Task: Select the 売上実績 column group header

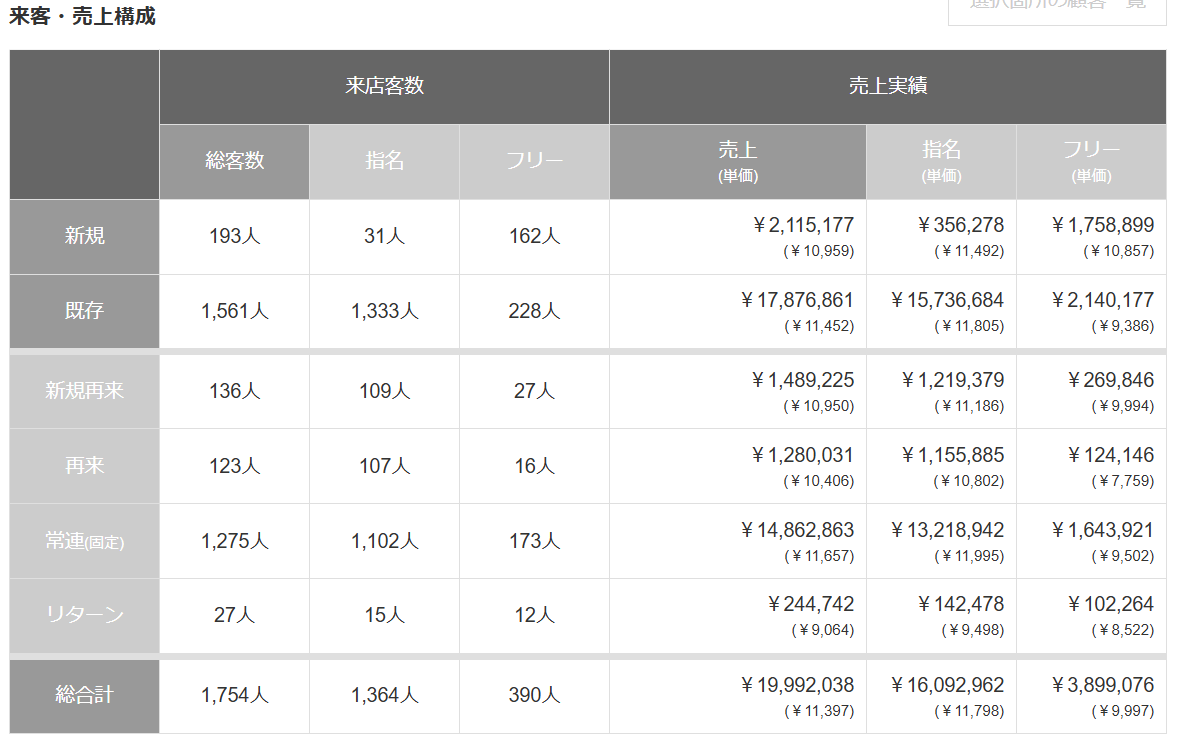Action: click(887, 86)
